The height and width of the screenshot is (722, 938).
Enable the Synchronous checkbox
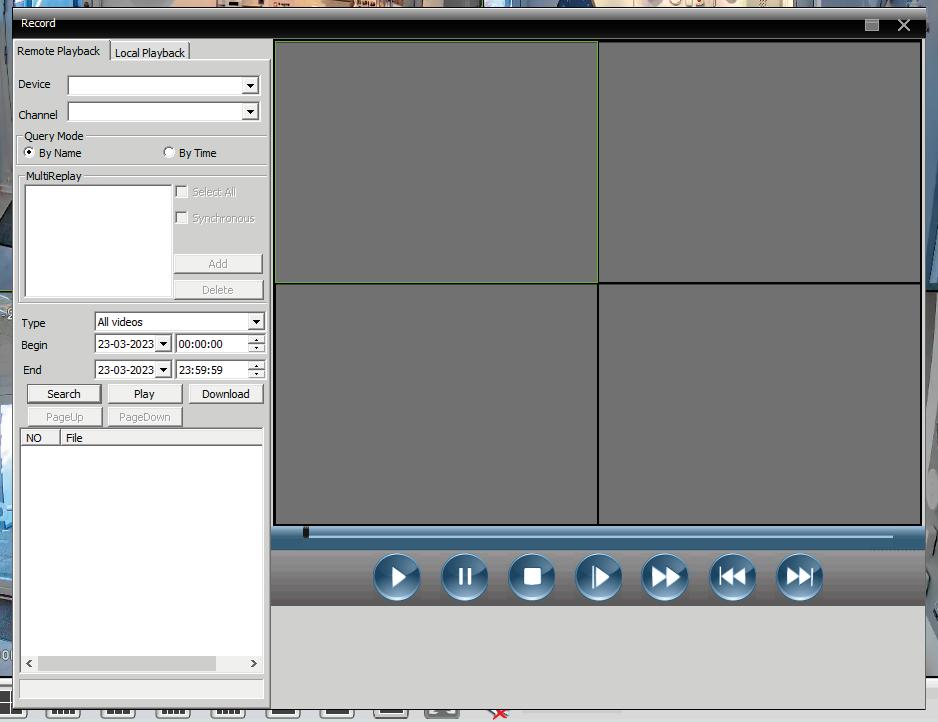(x=182, y=218)
